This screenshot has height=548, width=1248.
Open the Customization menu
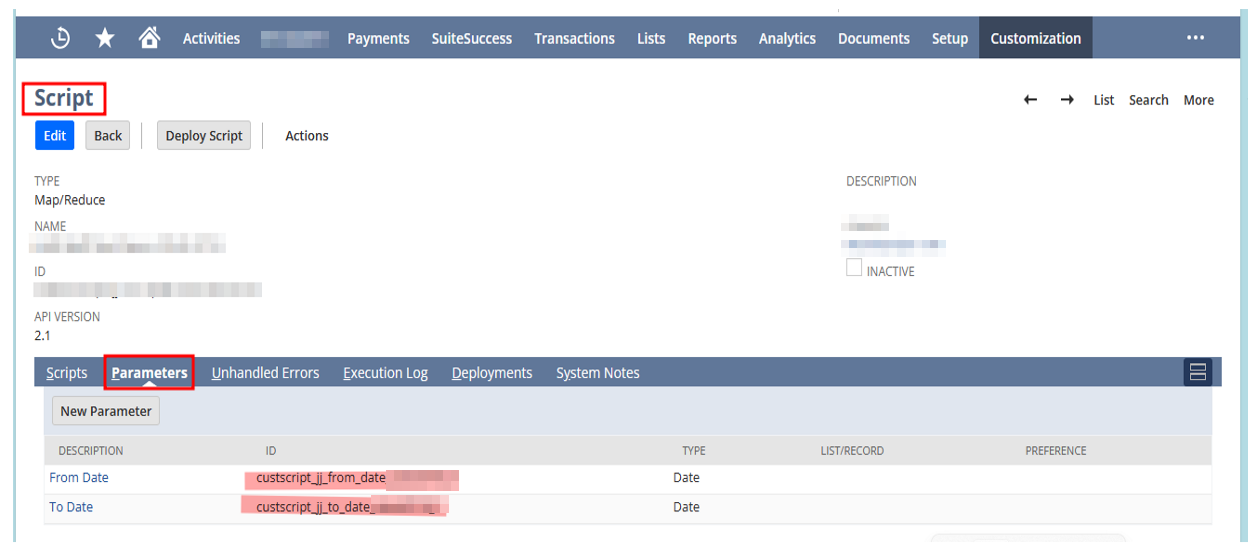(1035, 38)
